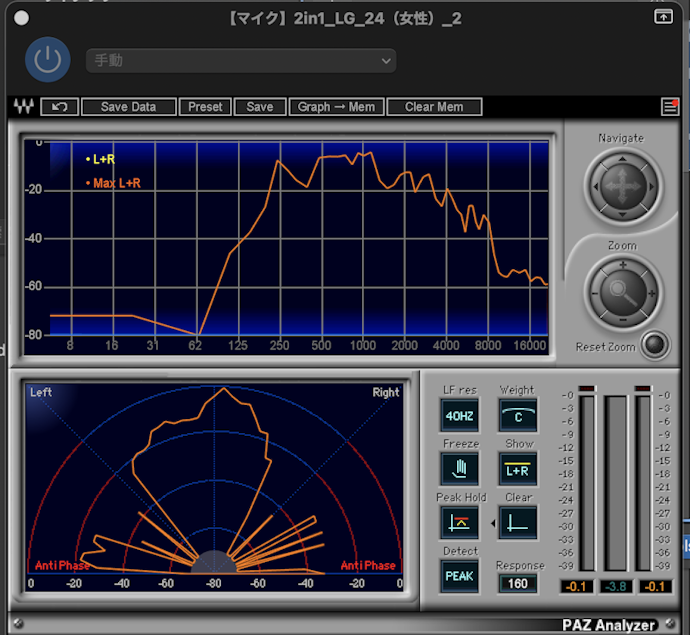
Task: Click the PAZ Analyzer name label
Action: tap(609, 625)
